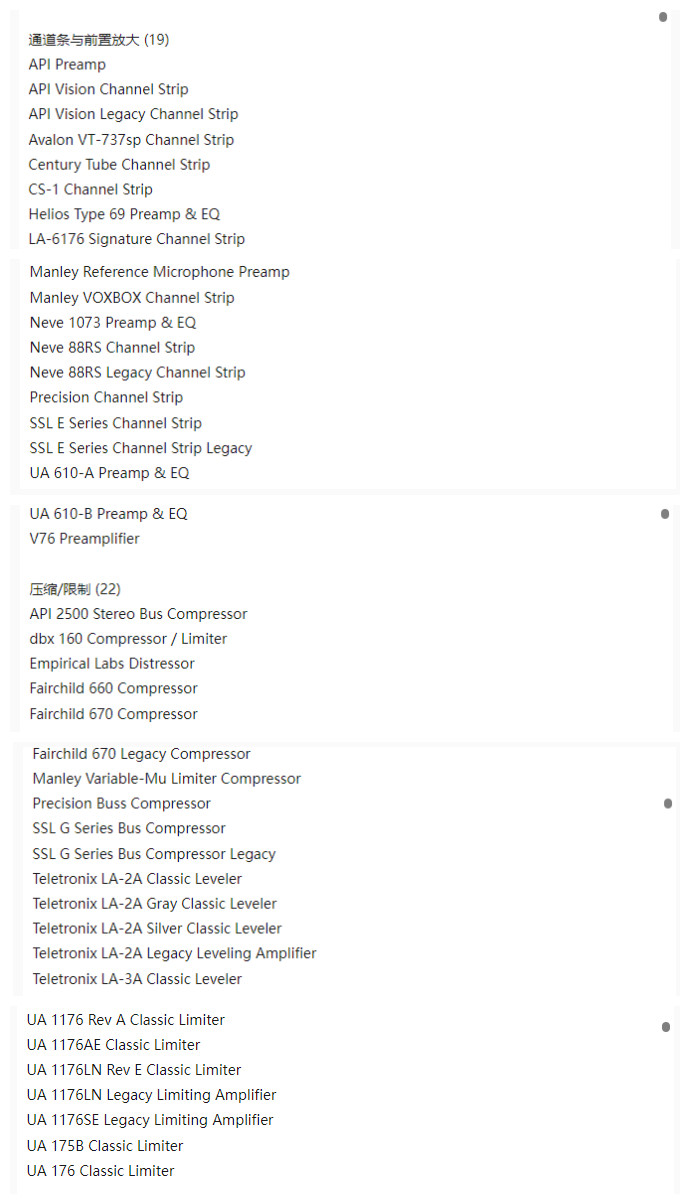
Task: Select API 2500 Stereo Bus Compressor
Action: tap(138, 614)
